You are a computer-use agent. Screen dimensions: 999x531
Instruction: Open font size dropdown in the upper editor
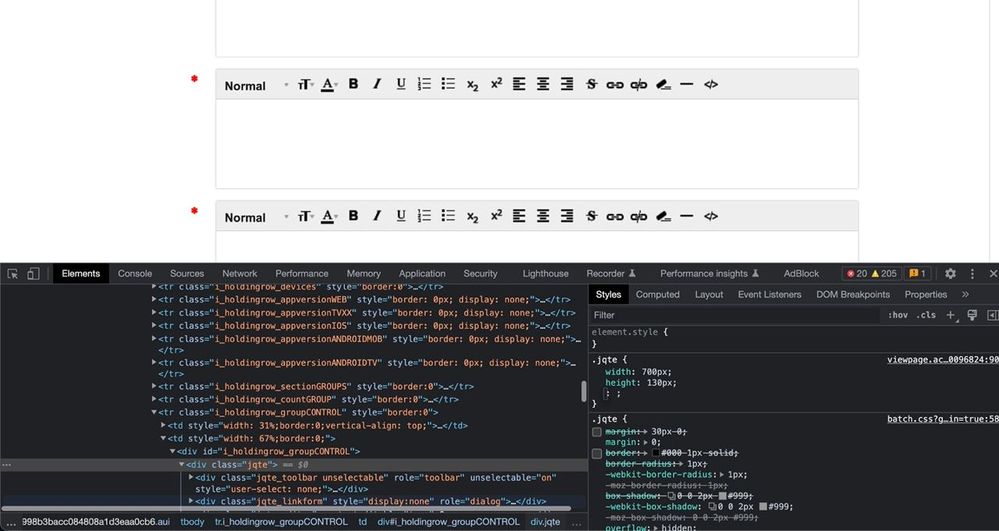(x=305, y=84)
